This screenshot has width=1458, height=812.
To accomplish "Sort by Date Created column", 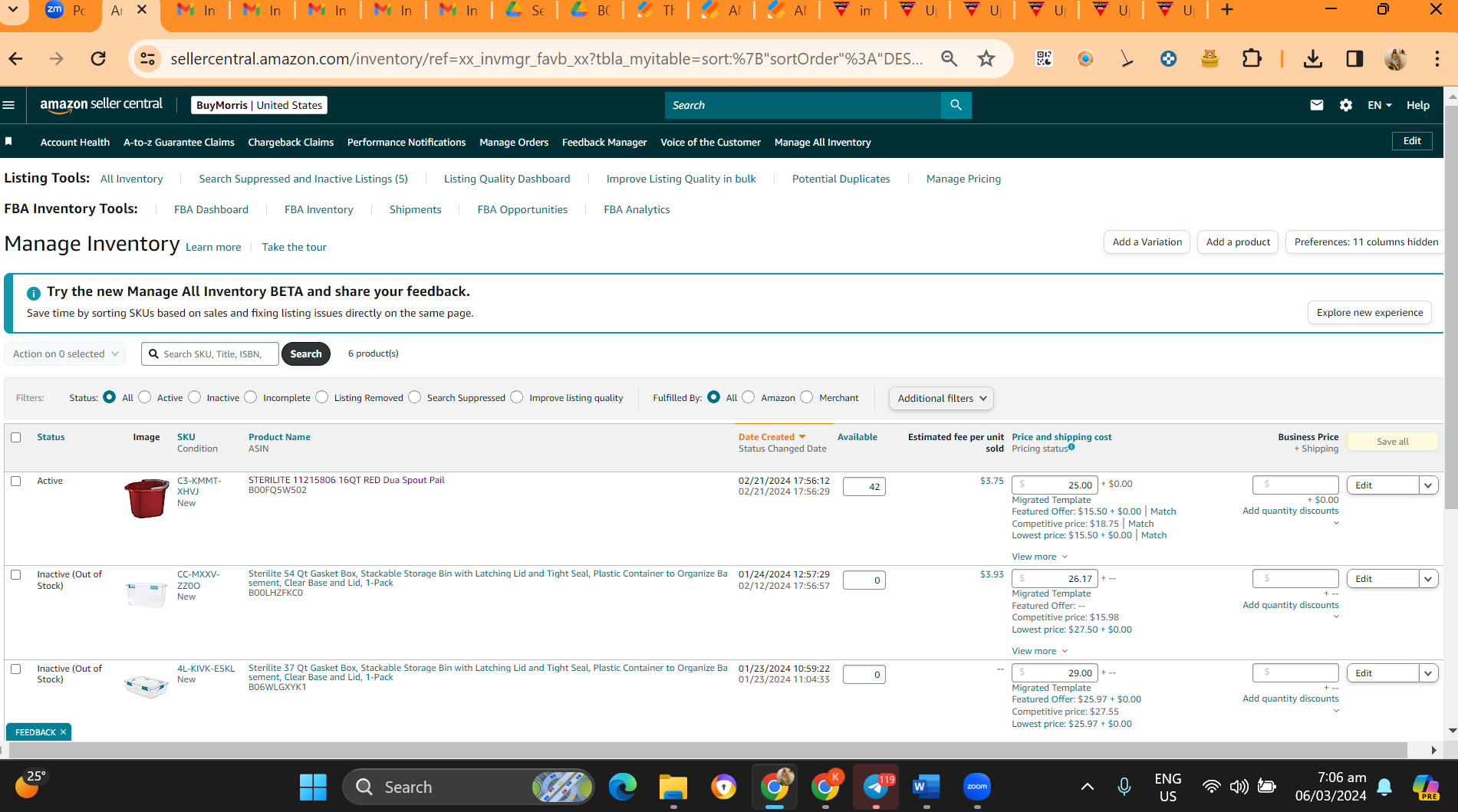I will point(772,437).
